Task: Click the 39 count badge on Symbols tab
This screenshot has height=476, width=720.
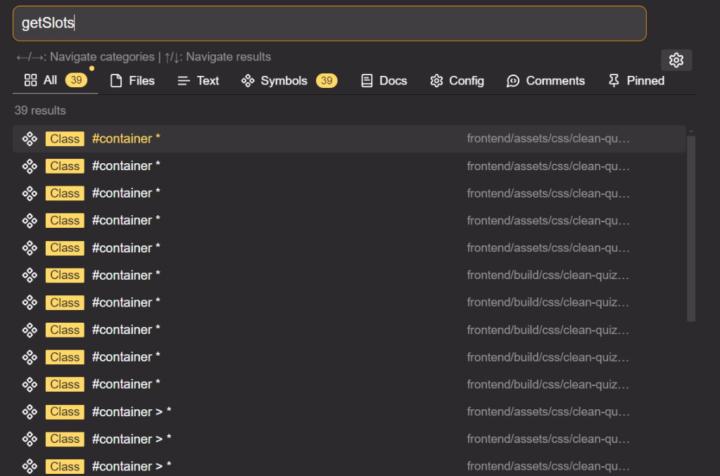Action: tap(326, 81)
